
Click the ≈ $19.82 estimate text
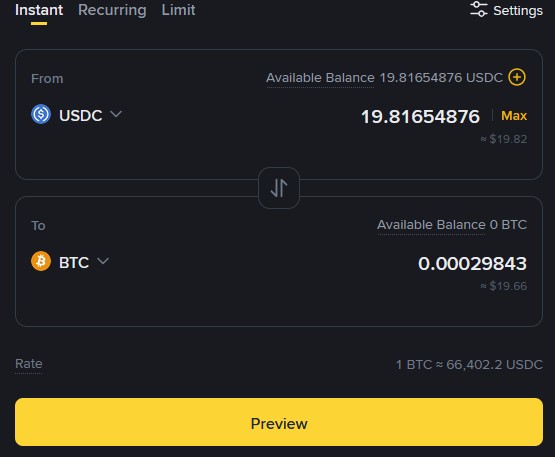[x=503, y=139]
